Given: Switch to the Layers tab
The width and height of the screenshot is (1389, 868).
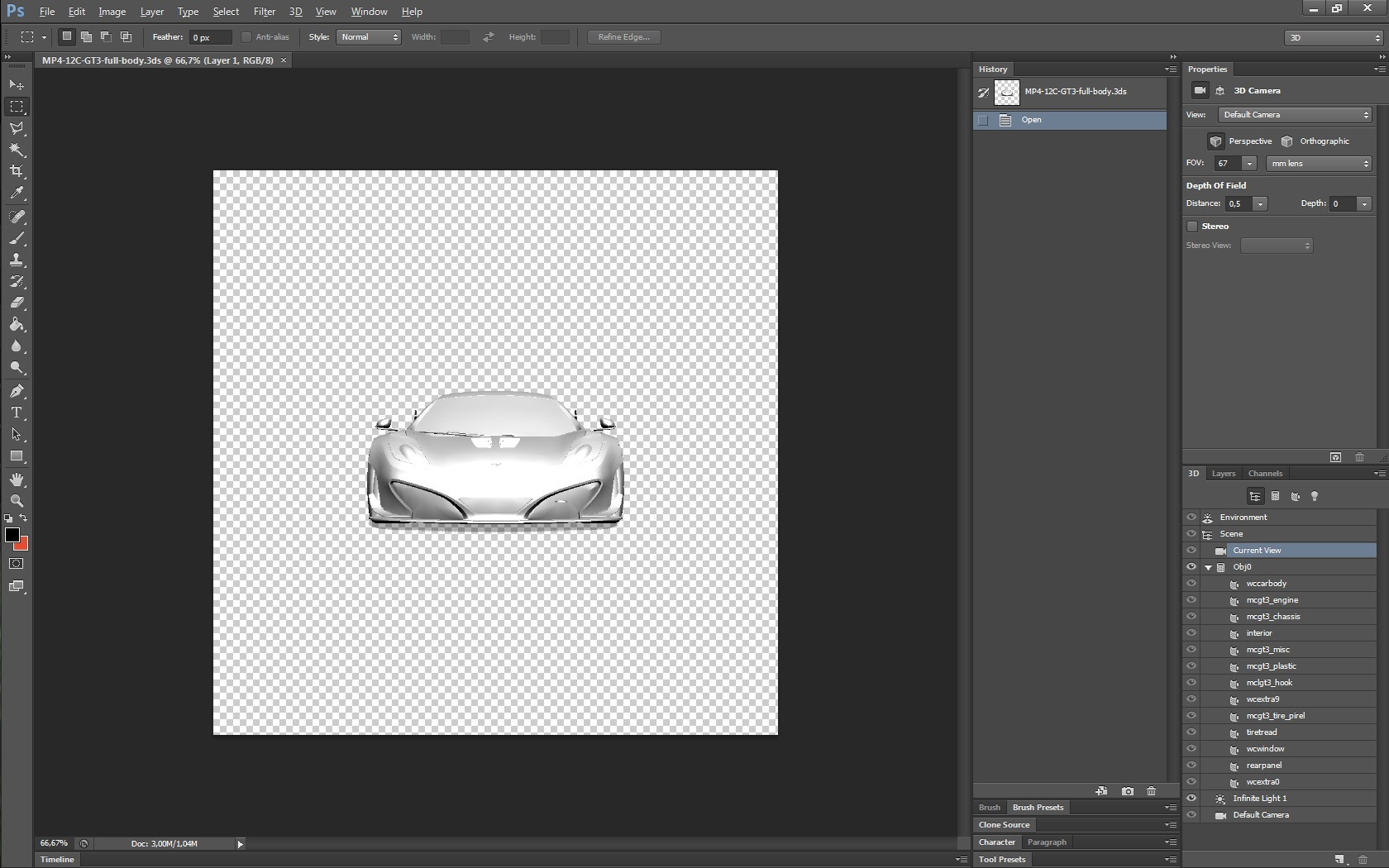Looking at the screenshot, I should coord(1223,474).
